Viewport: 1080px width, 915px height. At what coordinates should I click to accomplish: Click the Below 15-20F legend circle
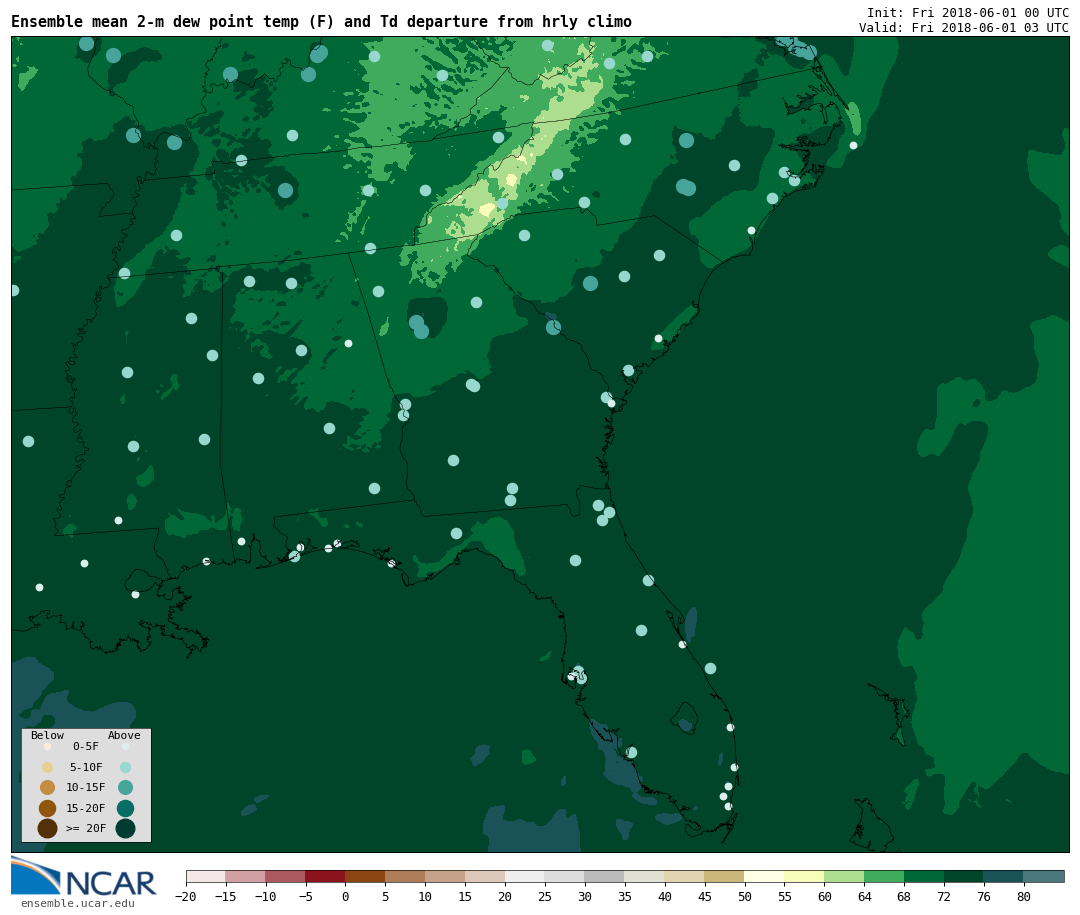click(x=48, y=808)
